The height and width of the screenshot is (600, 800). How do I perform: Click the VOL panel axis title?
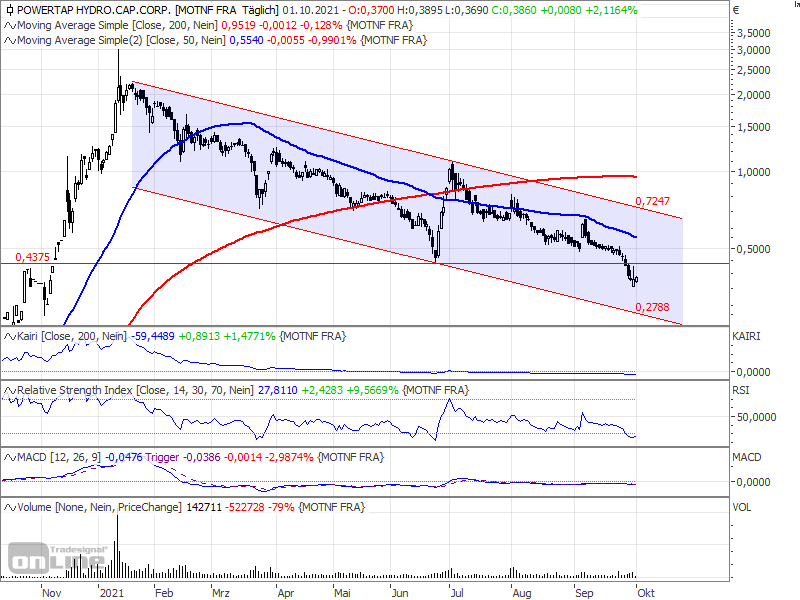[x=741, y=507]
